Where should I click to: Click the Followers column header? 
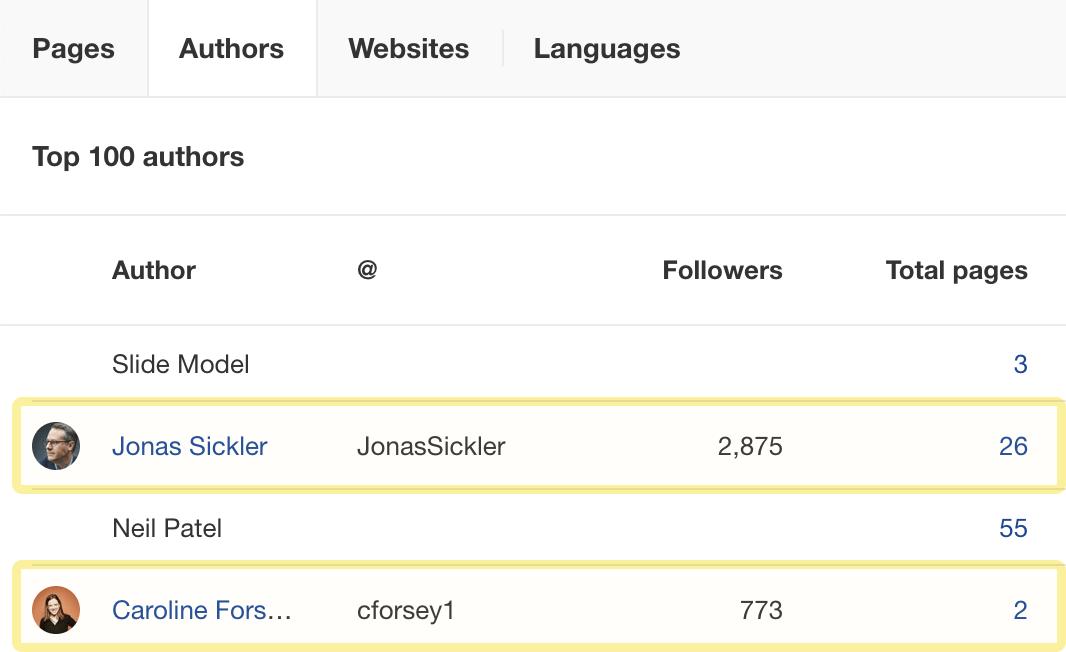tap(722, 270)
